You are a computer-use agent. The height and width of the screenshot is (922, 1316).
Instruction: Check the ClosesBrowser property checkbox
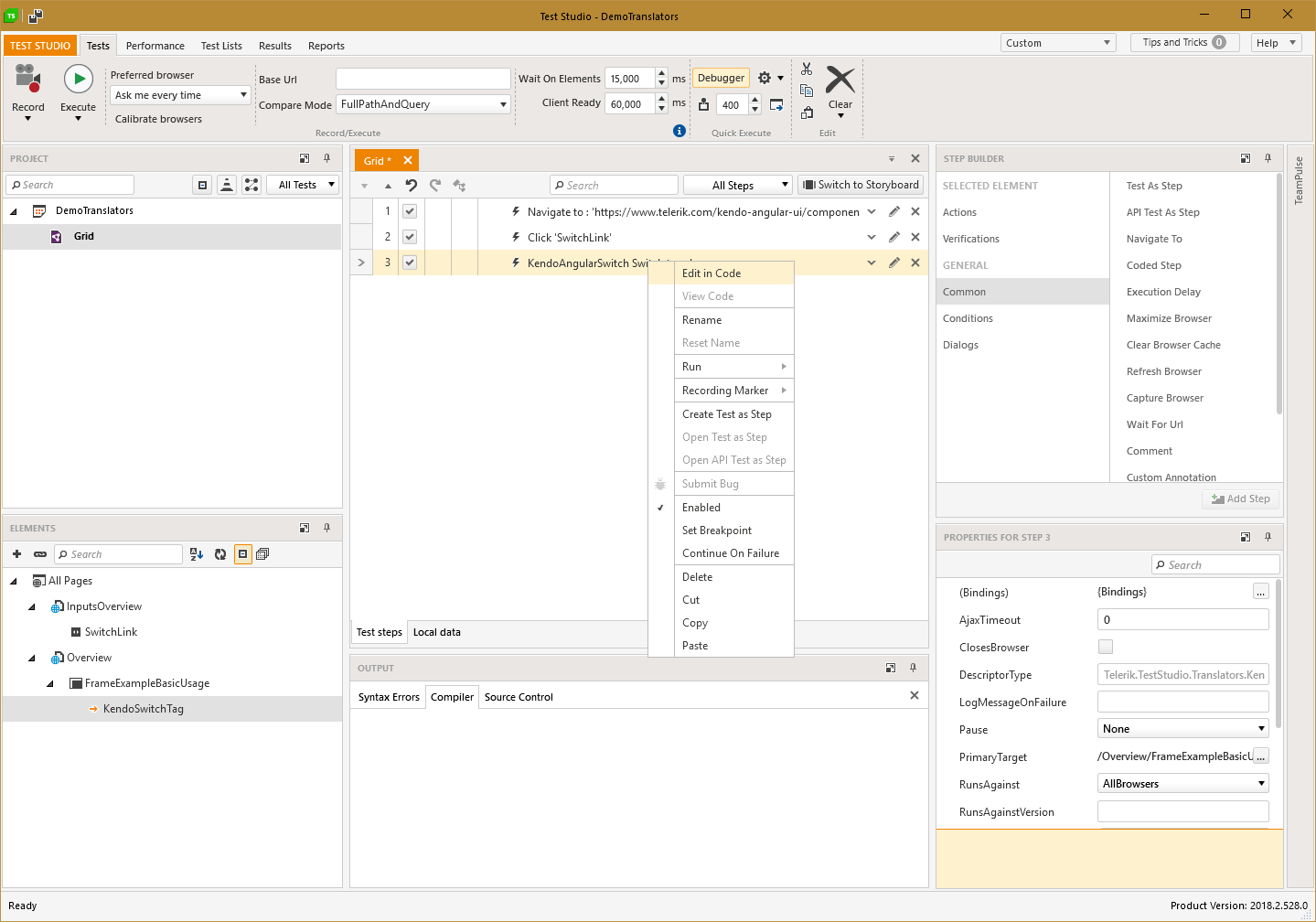pos(1106,647)
